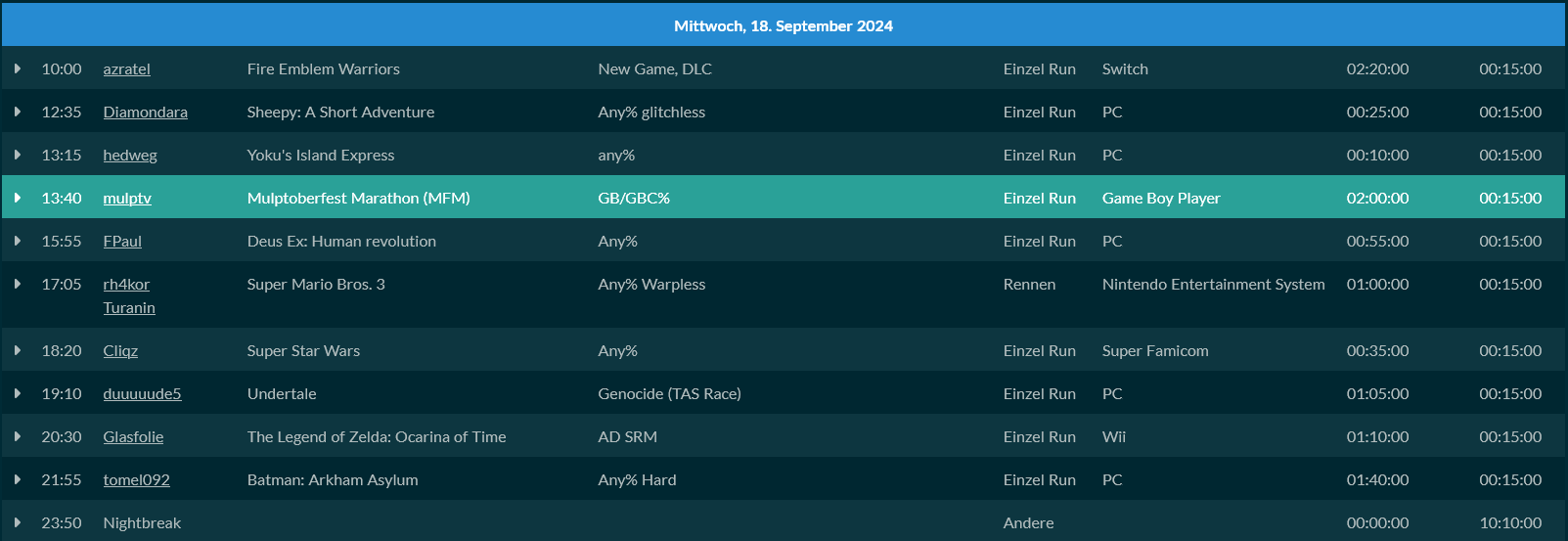This screenshot has width=1568, height=541.
Task: Expand the 12:35 Sheepy row arrow
Action: point(18,112)
